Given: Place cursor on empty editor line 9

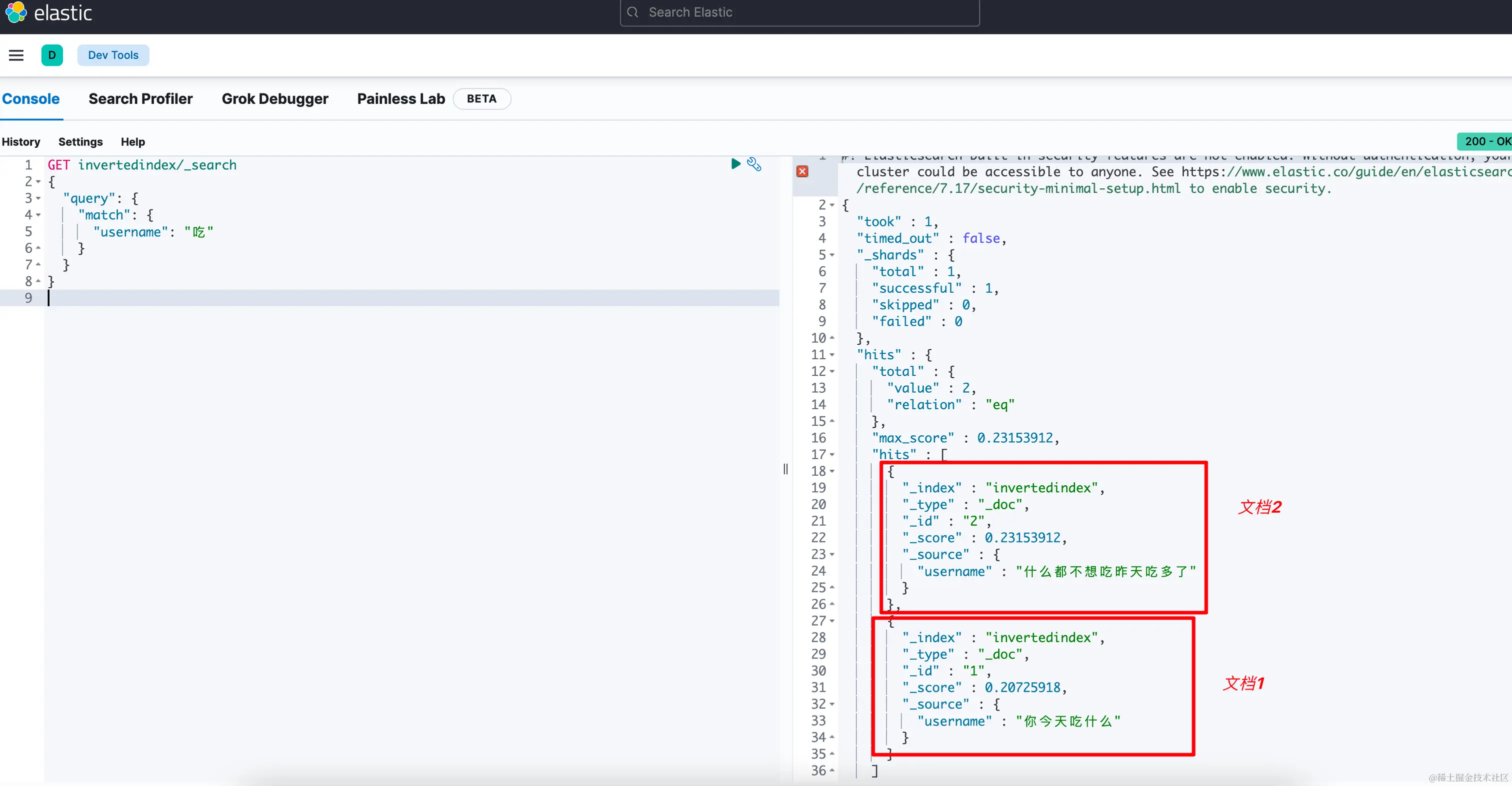Looking at the screenshot, I should click(x=411, y=297).
